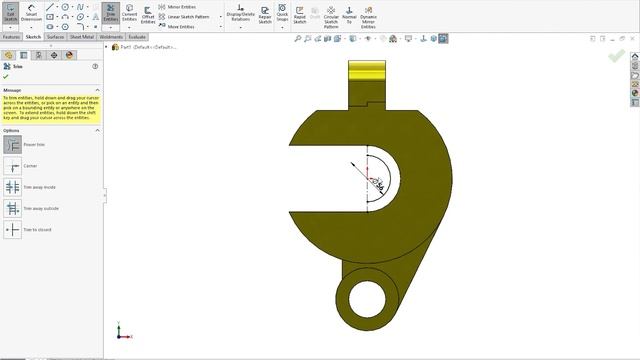Collapse the Options section

(98, 130)
